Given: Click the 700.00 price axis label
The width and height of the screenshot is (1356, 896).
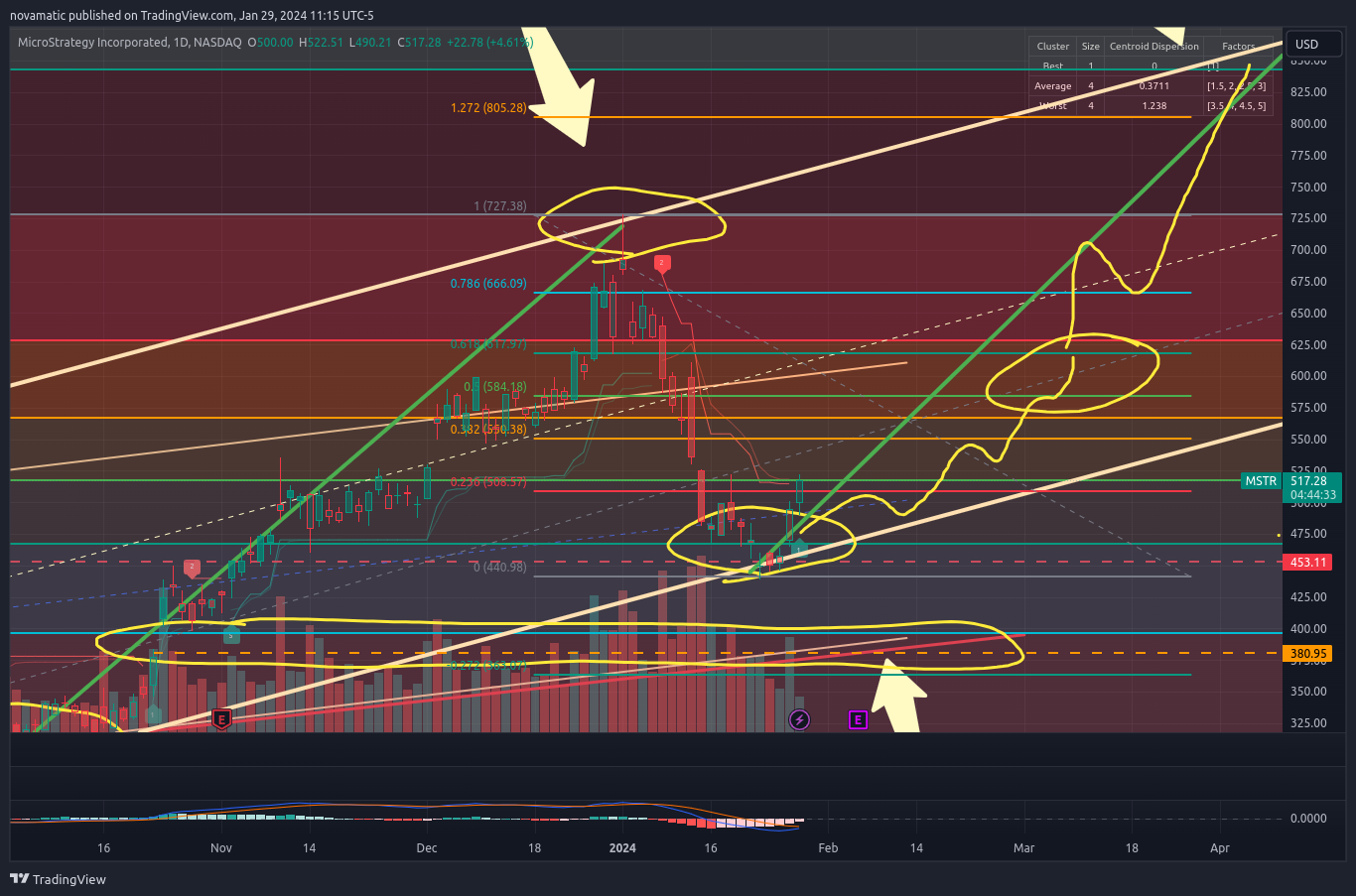Looking at the screenshot, I should 1308,250.
